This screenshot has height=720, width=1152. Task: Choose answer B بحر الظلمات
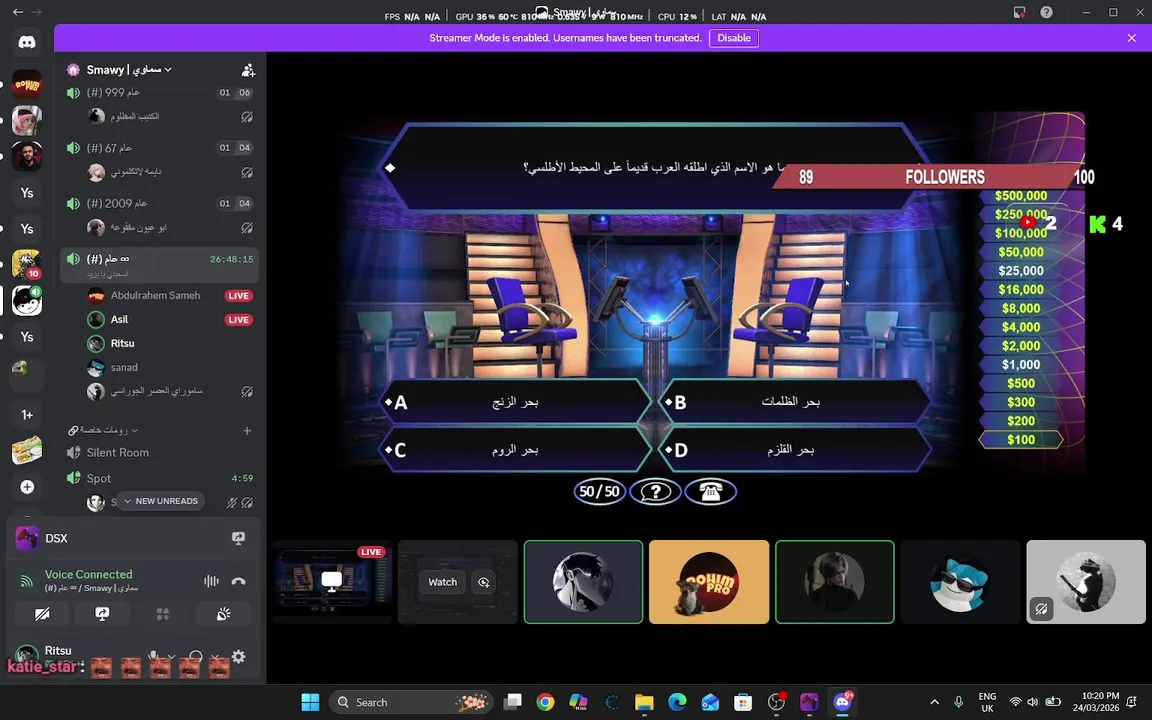click(x=796, y=402)
